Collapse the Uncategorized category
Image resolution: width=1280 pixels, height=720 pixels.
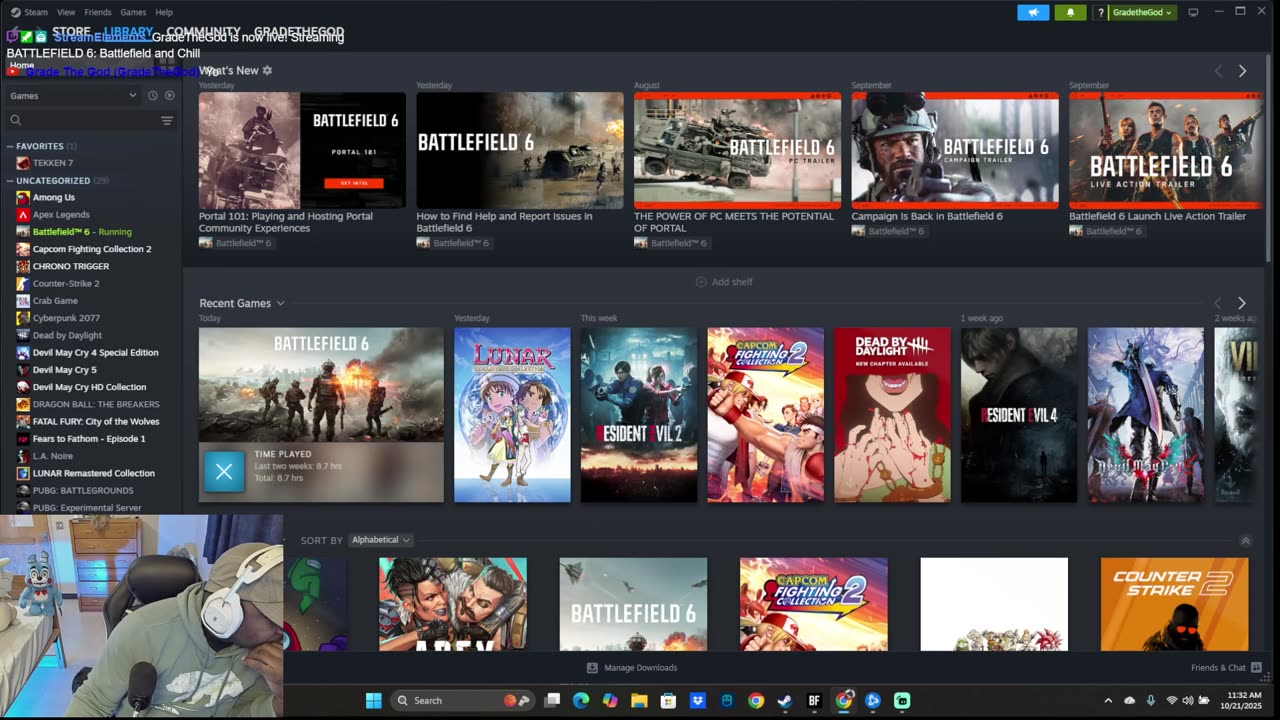click(10, 181)
